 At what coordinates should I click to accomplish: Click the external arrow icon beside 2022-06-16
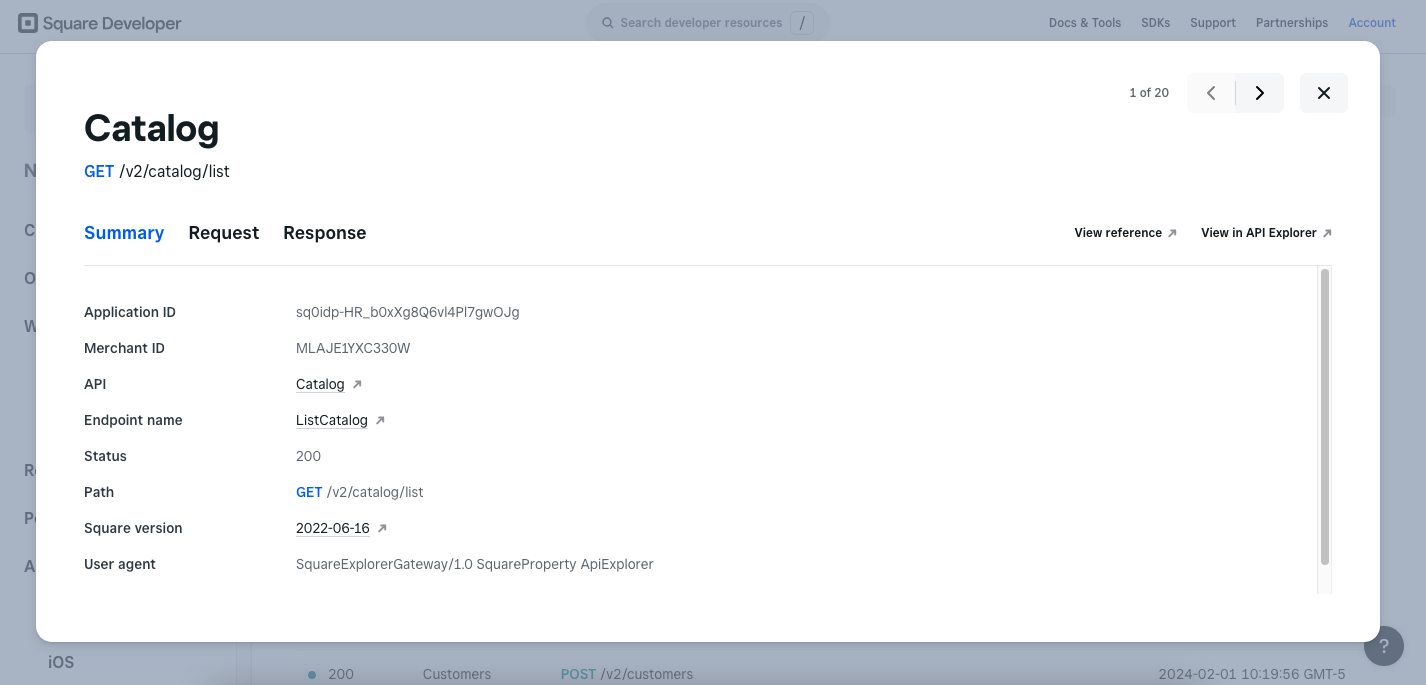382,528
